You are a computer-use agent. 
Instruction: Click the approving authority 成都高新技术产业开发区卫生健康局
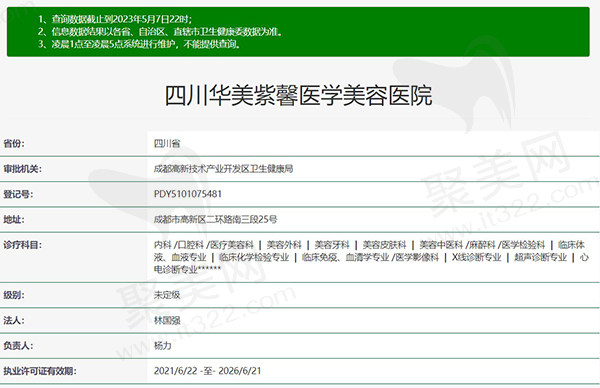[223, 169]
